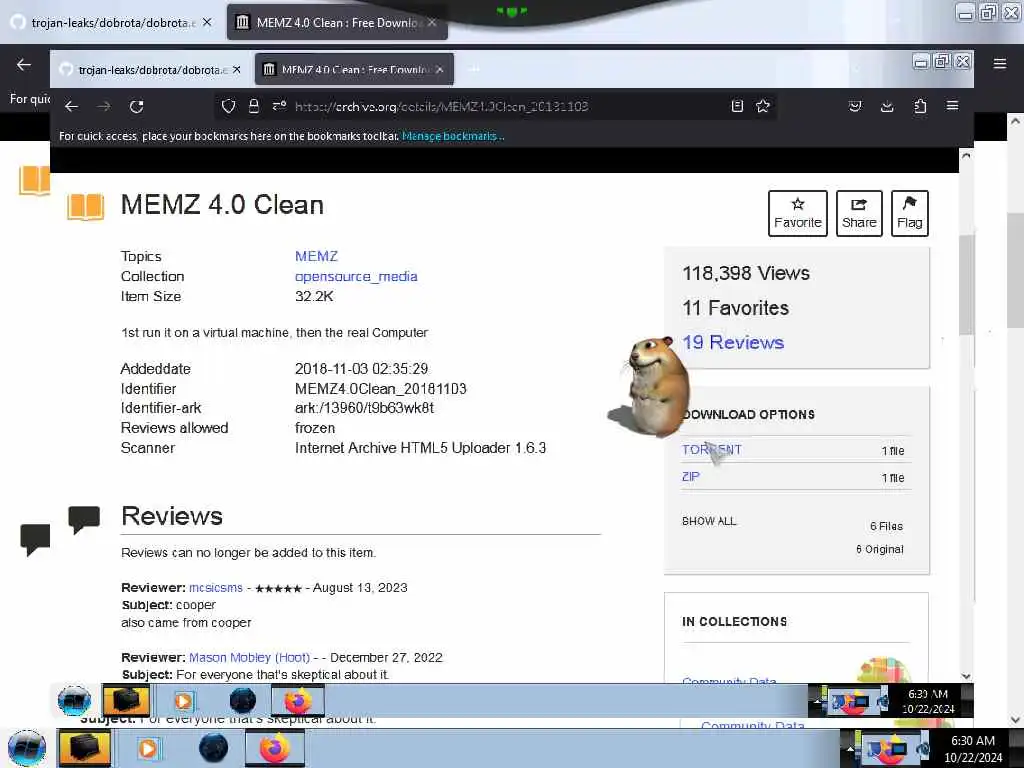Flag this item with Flag button

click(x=909, y=214)
